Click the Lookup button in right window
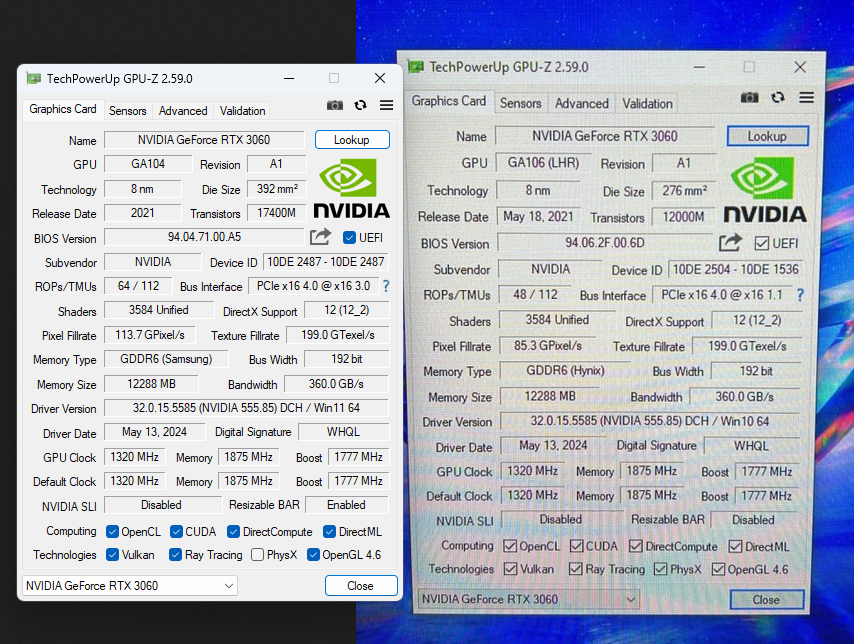The height and width of the screenshot is (644, 854). point(767,136)
